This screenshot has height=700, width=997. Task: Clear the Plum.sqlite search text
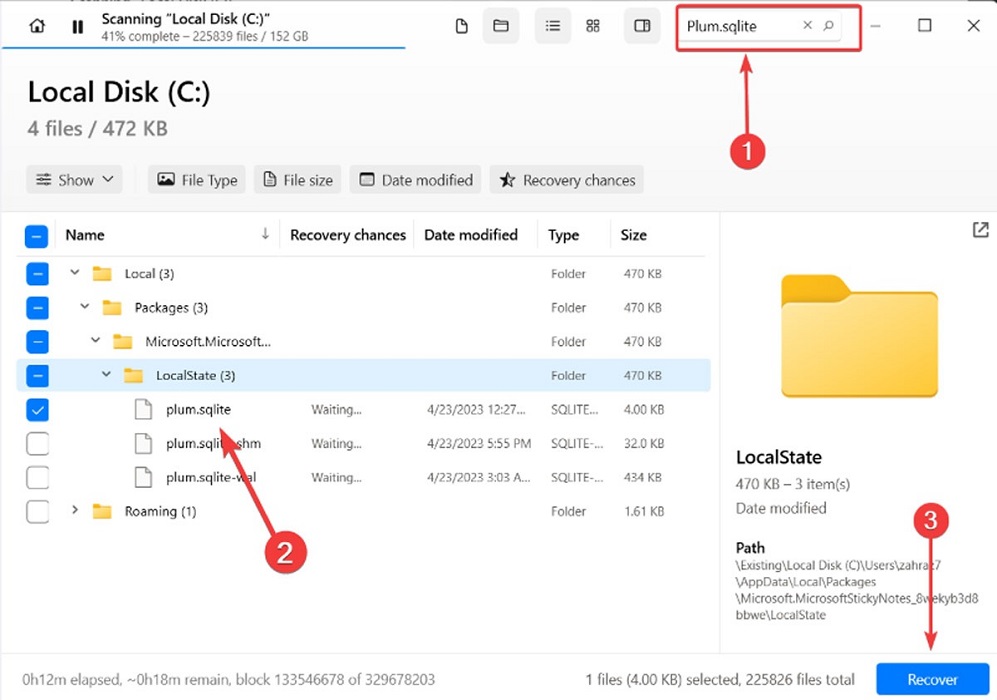808,26
